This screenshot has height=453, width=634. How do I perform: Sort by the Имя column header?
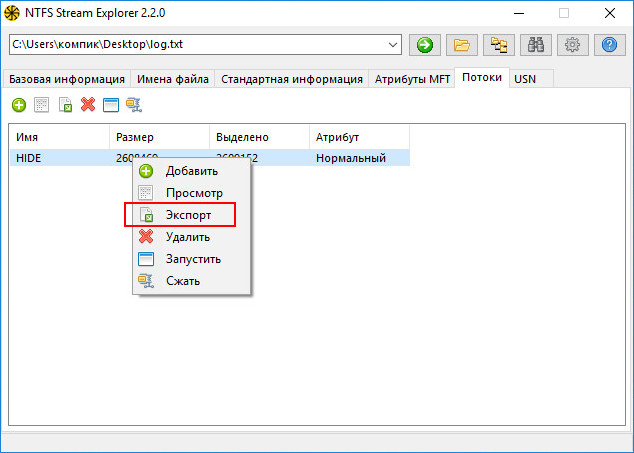[59, 137]
